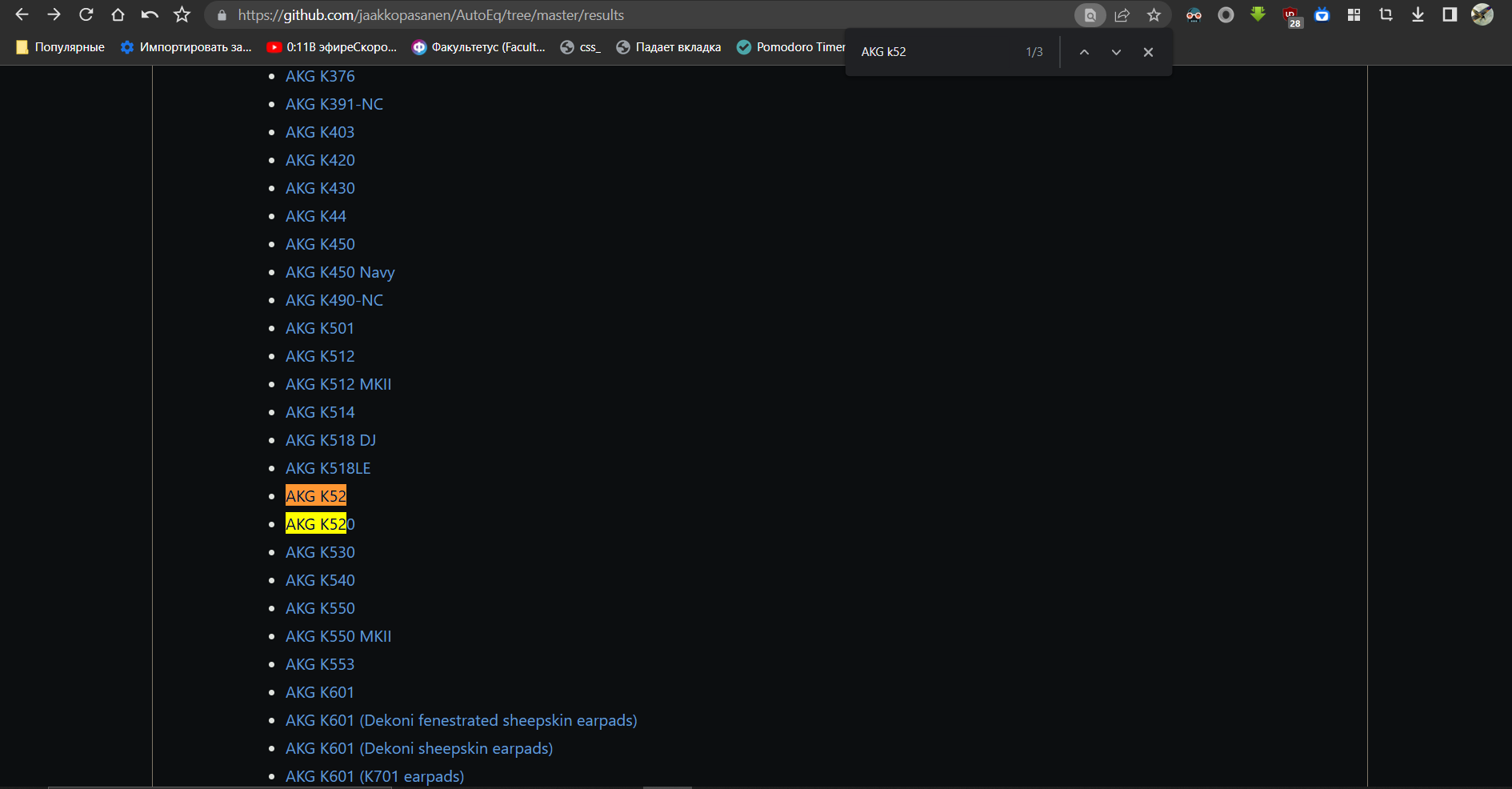Open the gray ring extension icon
Screen dimensions: 1512x789
coord(1226,15)
